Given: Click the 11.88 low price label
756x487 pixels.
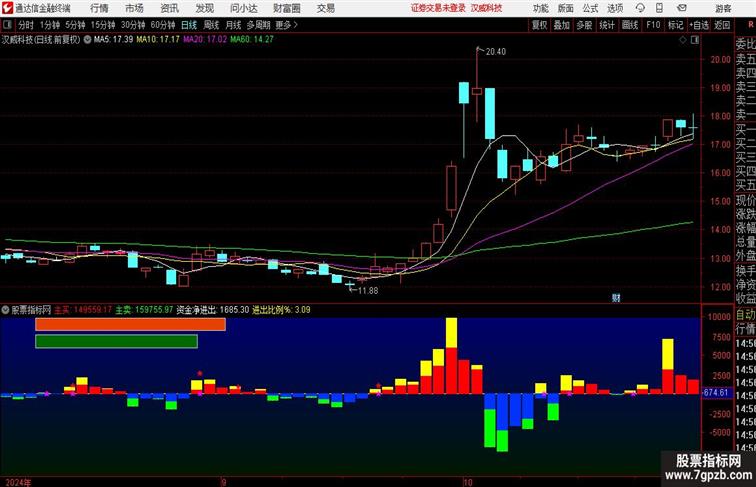Looking at the screenshot, I should tap(368, 291).
